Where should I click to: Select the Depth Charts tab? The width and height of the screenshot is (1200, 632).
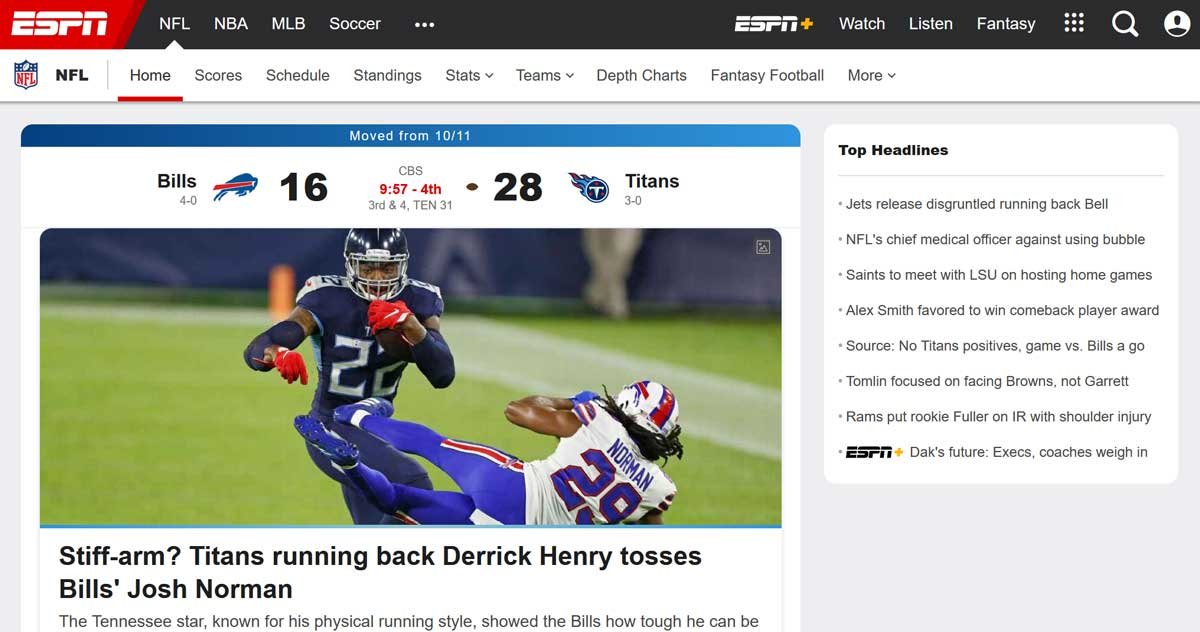pos(642,75)
